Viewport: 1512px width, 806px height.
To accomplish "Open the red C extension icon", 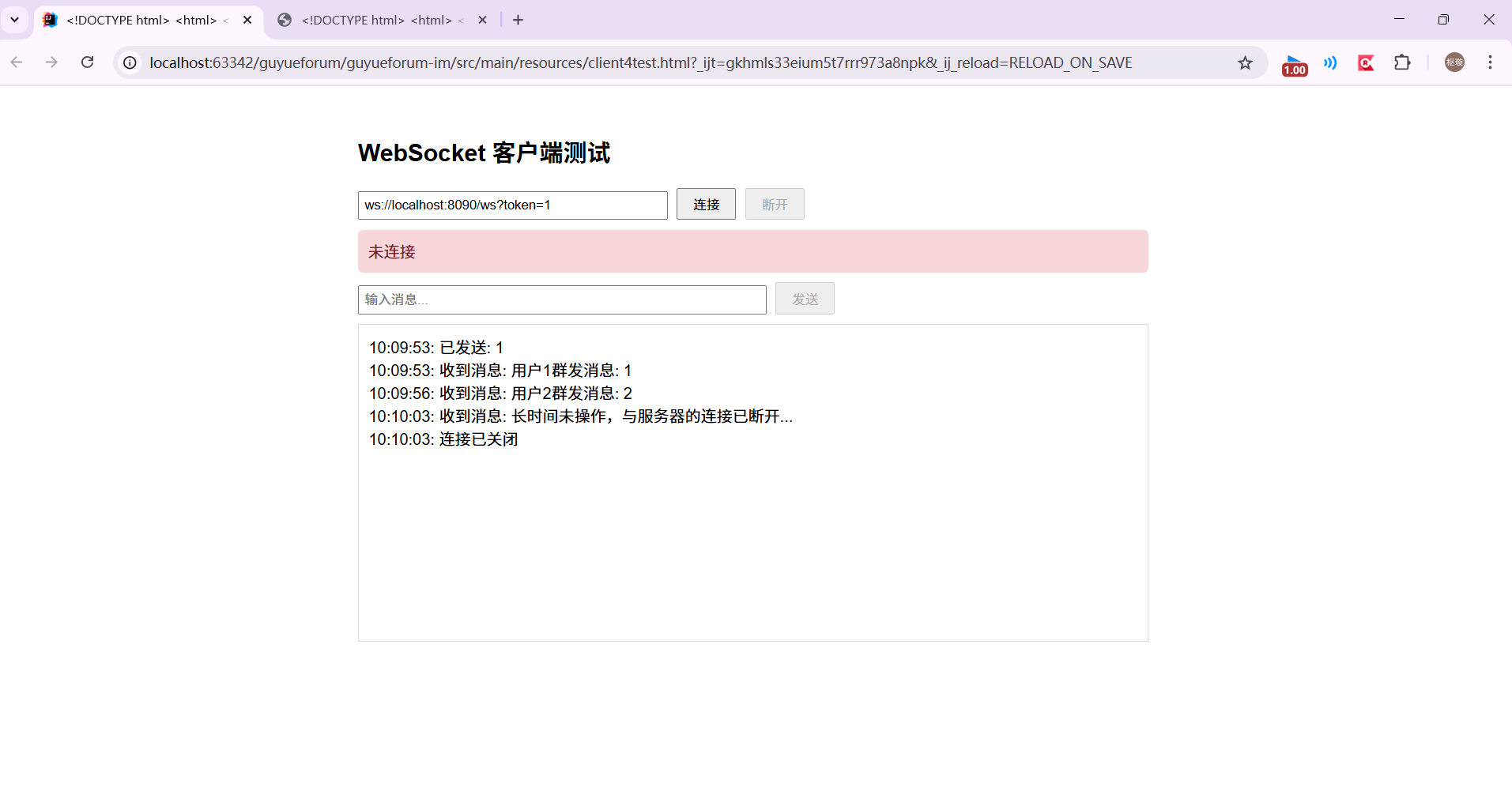I will coord(1366,62).
